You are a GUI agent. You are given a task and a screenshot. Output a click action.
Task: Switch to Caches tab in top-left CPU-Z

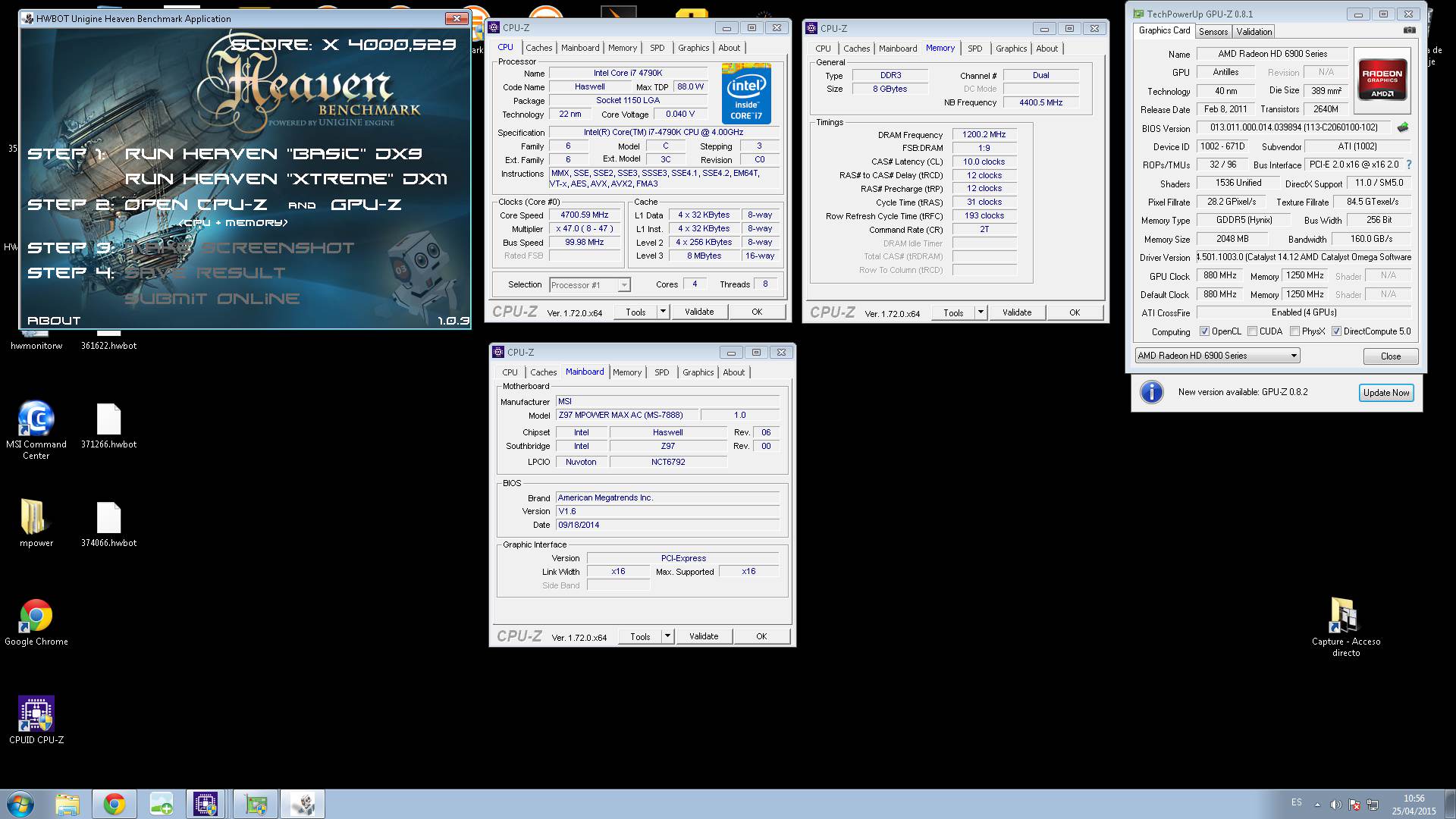[538, 48]
